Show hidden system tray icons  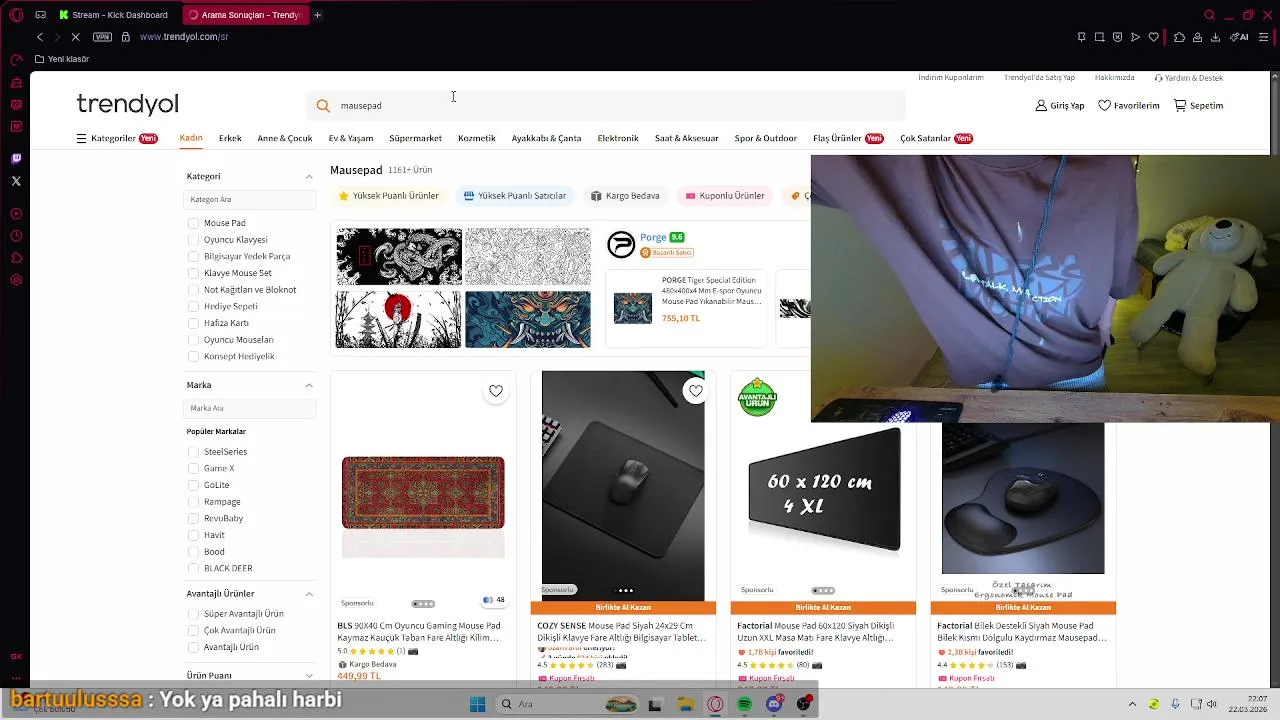[x=1132, y=704]
